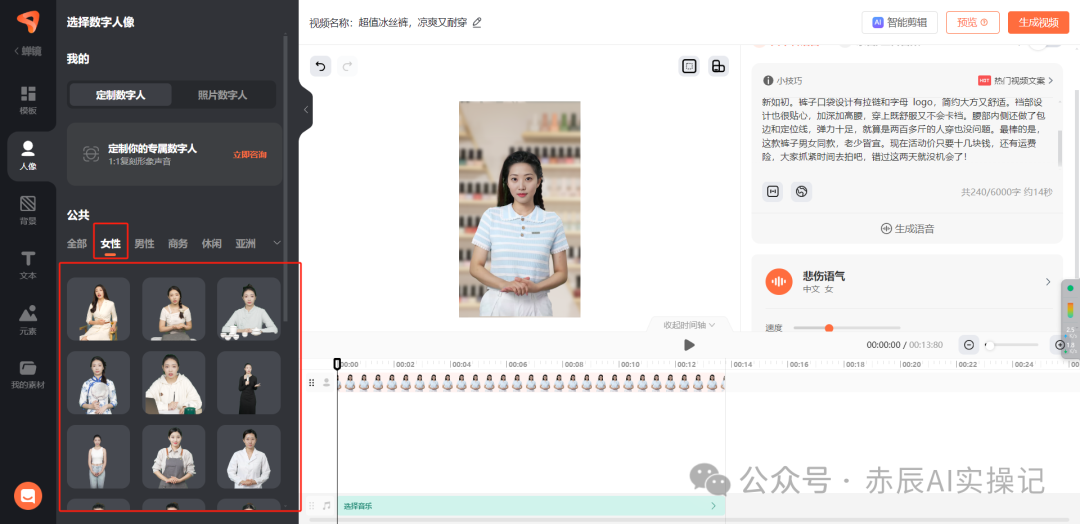The width and height of the screenshot is (1080, 524).
Task: Open the 元素 elements sidebar icon
Action: pos(28,321)
